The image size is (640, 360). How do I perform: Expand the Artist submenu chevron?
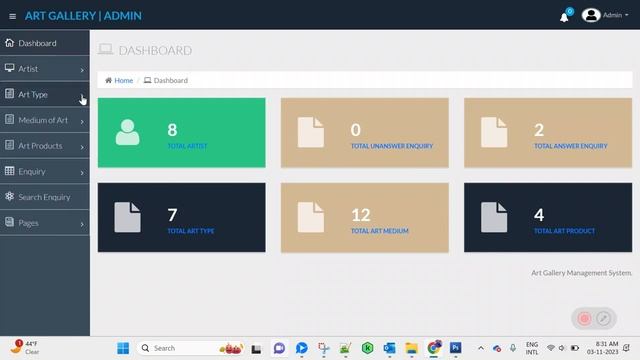[x=82, y=70]
